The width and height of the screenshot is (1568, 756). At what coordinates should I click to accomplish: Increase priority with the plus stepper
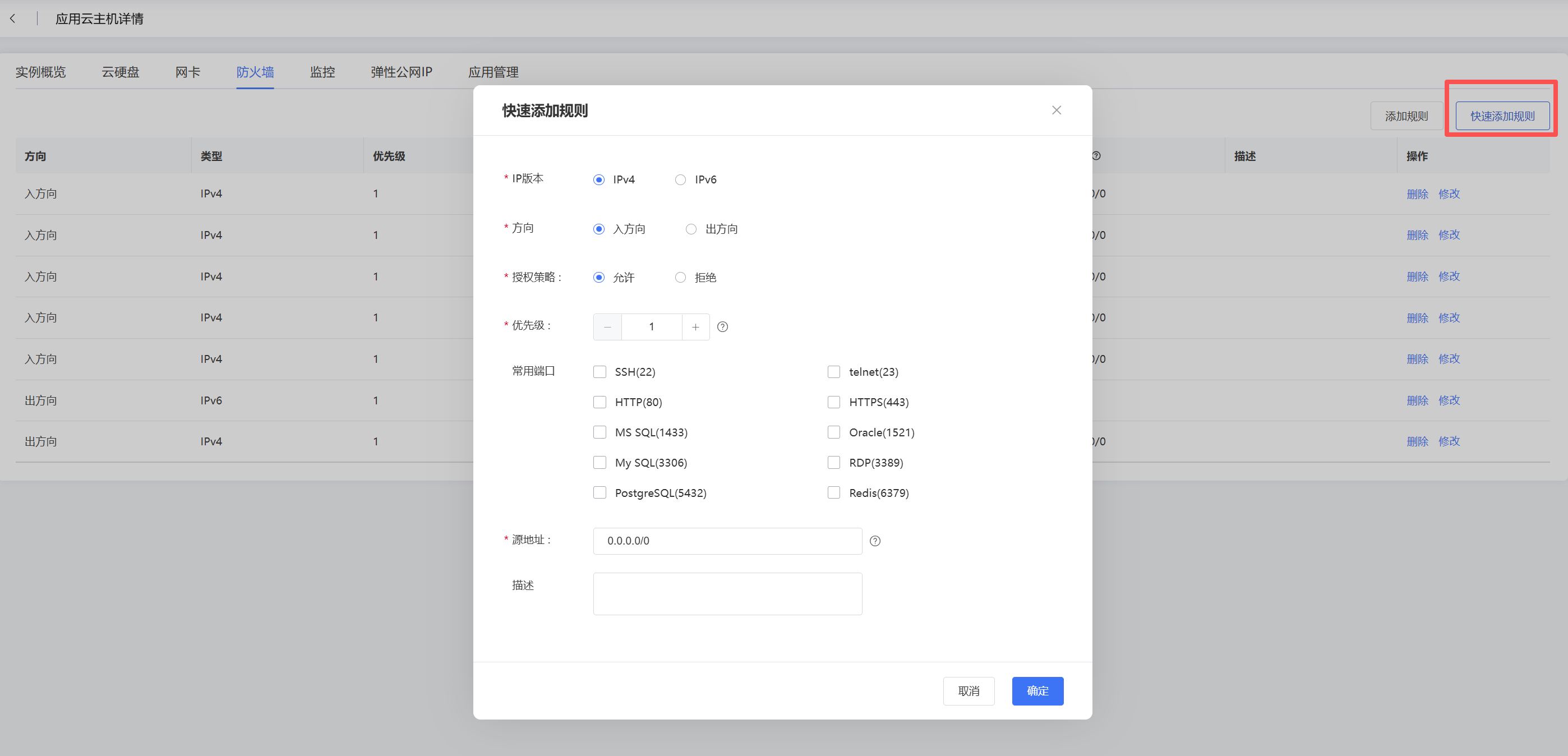pyautogui.click(x=696, y=327)
